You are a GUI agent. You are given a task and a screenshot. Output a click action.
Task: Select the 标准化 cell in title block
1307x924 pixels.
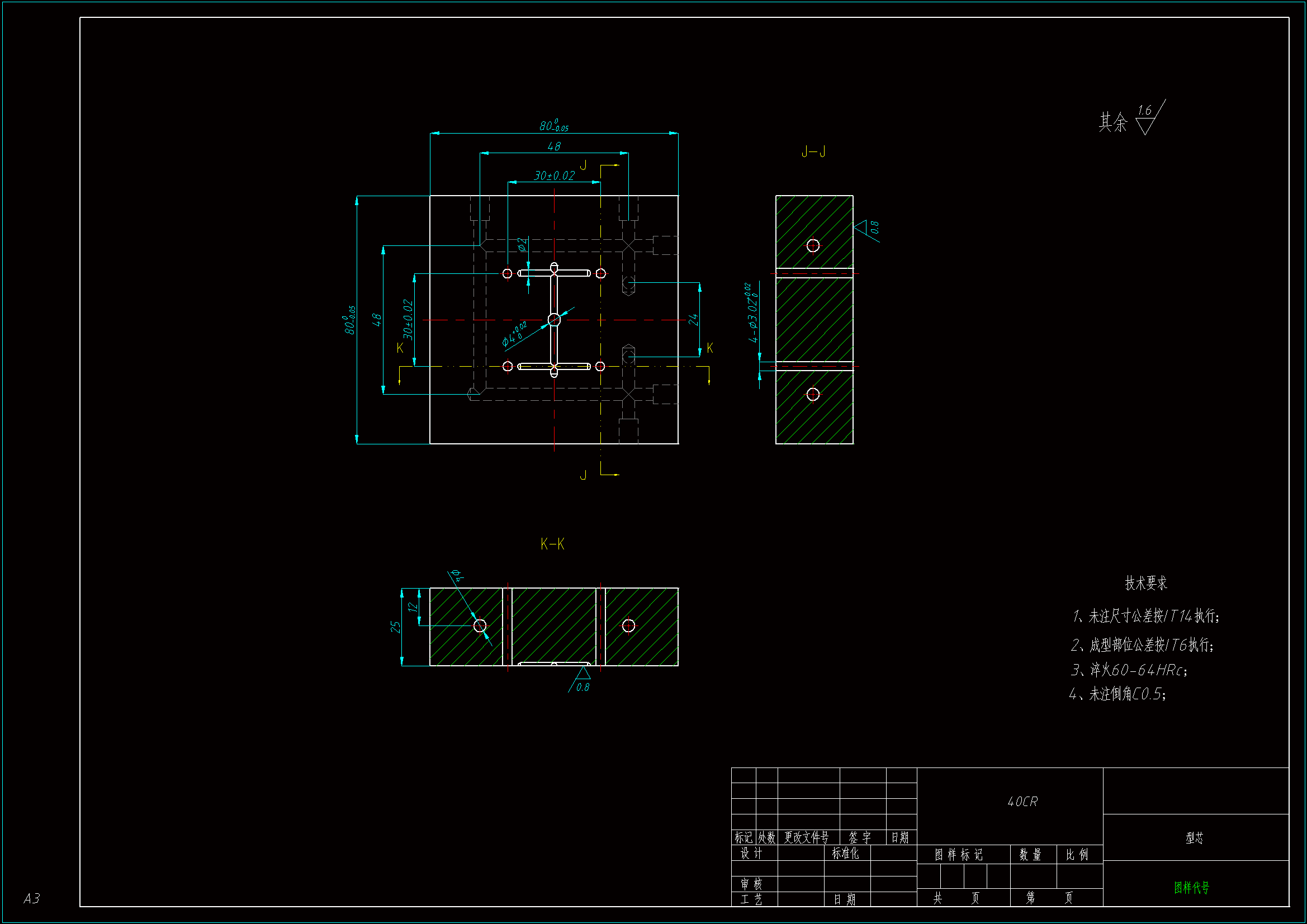click(845, 854)
